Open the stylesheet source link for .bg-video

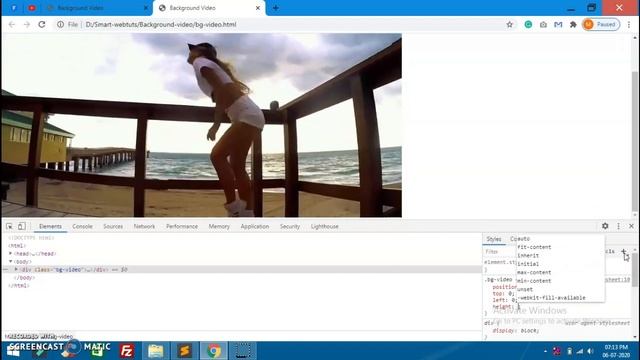coord(618,280)
